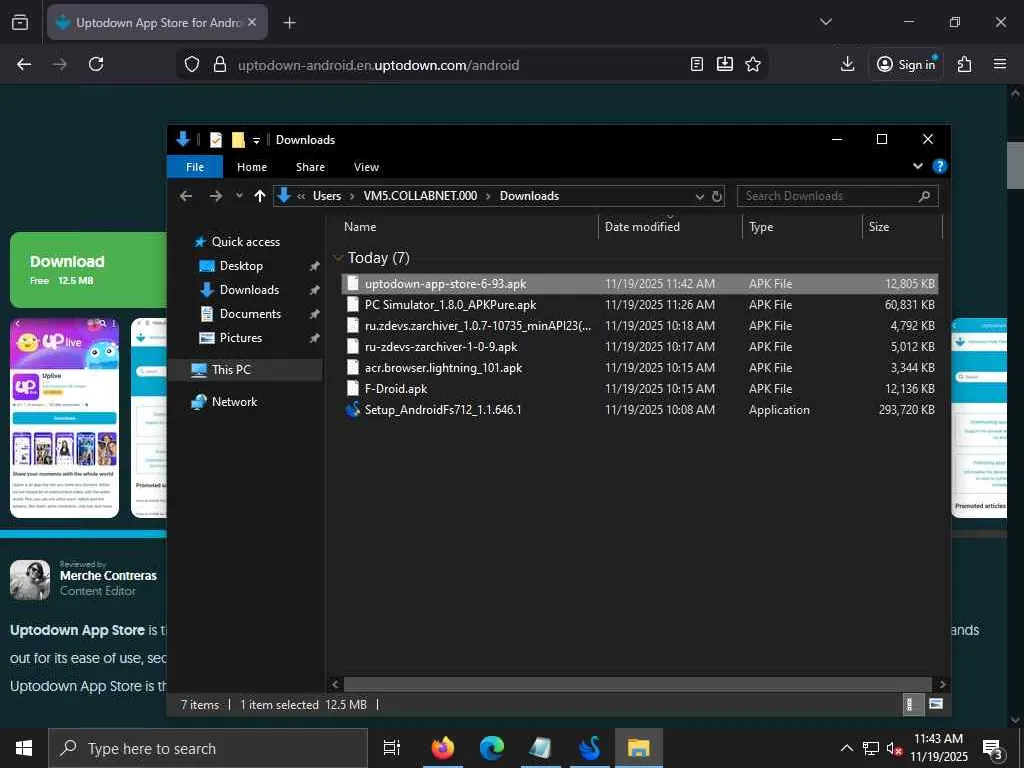Screen dimensions: 1024x768
Task: Open address bar previous locations dropdown
Action: pyautogui.click(x=699, y=197)
